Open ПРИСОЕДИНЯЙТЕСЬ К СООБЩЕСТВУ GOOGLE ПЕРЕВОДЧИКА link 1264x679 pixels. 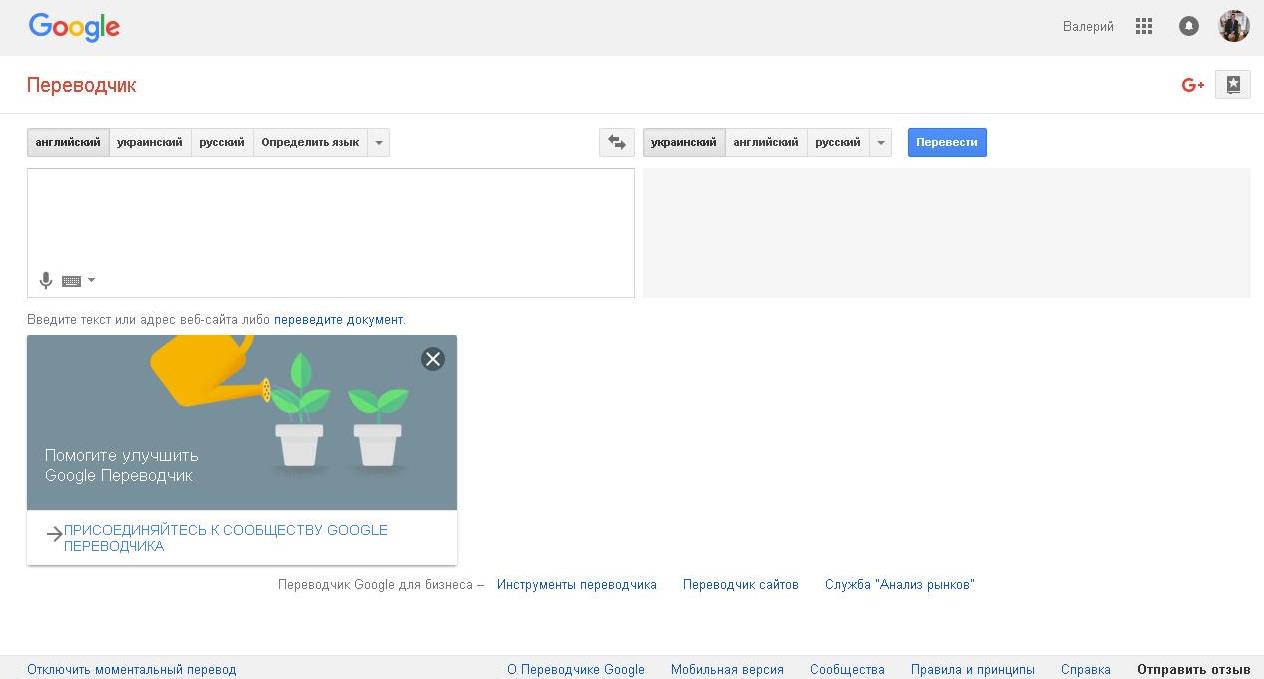click(x=226, y=538)
